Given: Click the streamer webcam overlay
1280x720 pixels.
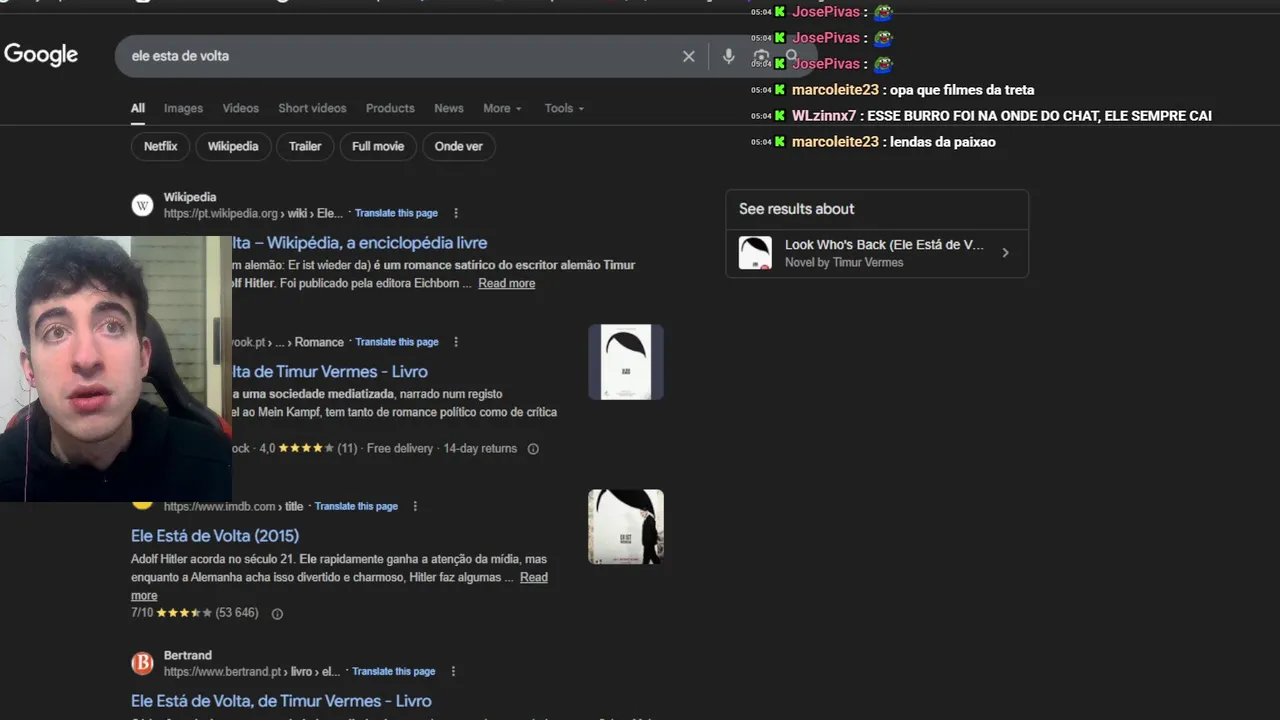Looking at the screenshot, I should click(x=116, y=369).
